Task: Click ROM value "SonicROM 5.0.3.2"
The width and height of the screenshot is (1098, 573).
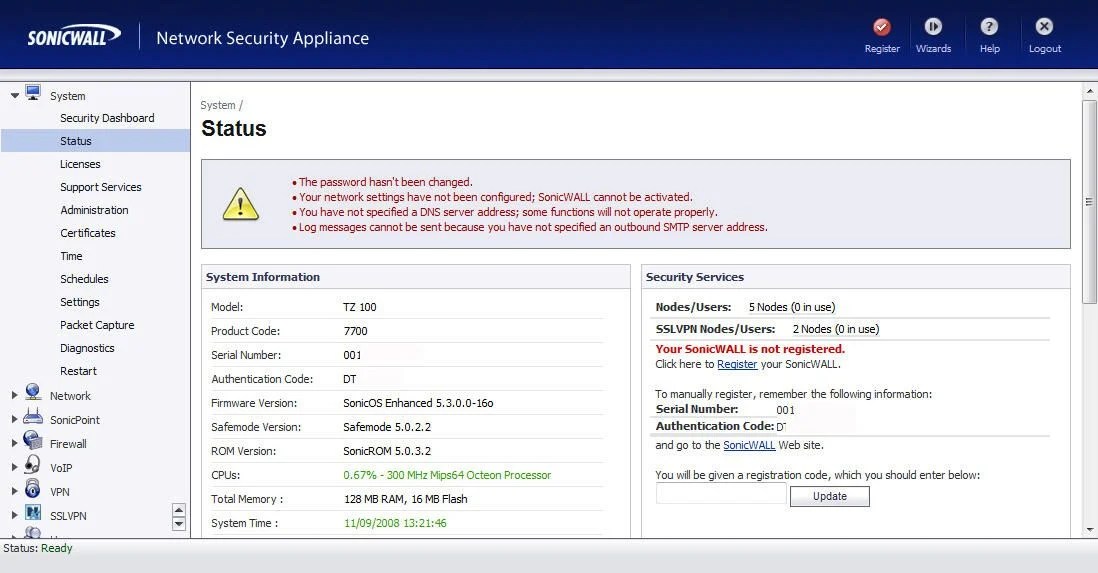Action: 387,451
